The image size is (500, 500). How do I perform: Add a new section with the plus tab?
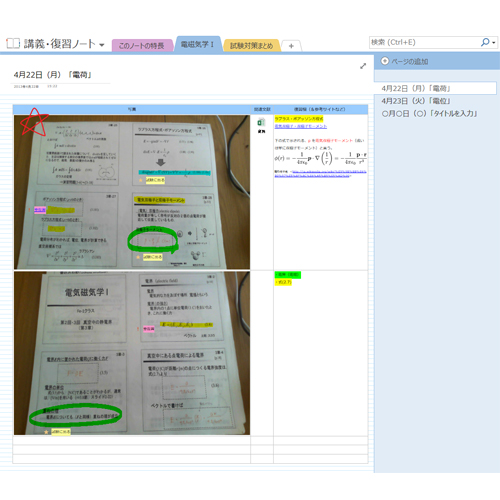coord(291,46)
